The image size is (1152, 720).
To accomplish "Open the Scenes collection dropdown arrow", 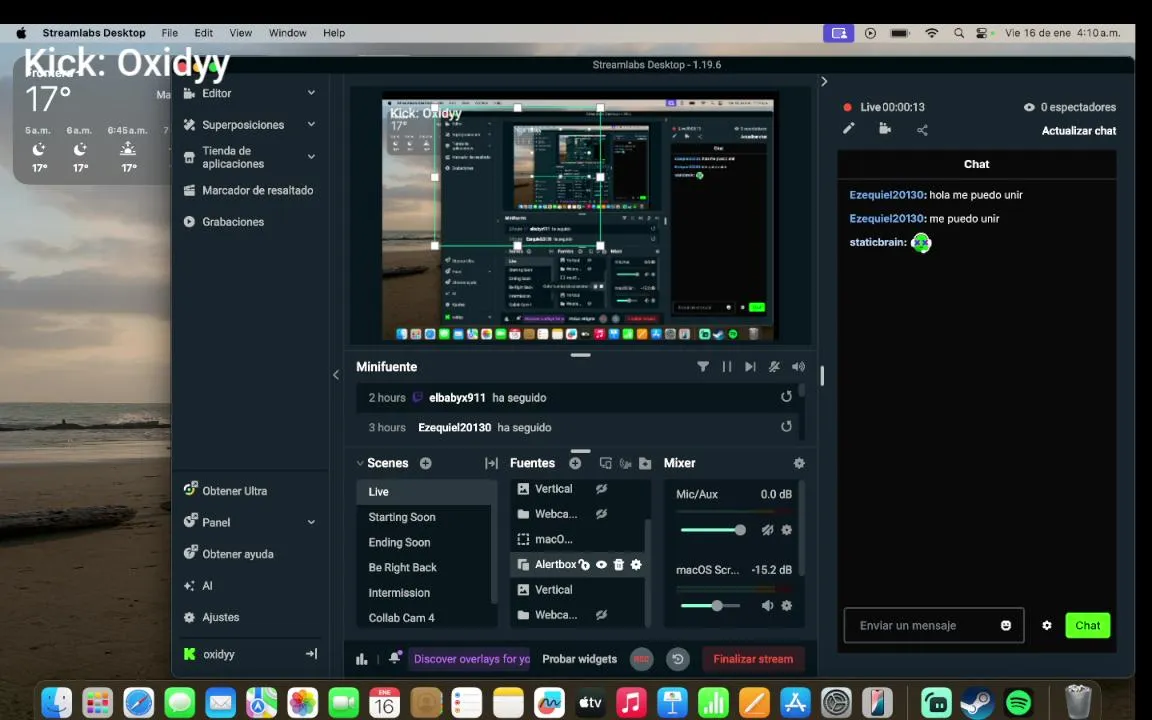I will pos(360,463).
